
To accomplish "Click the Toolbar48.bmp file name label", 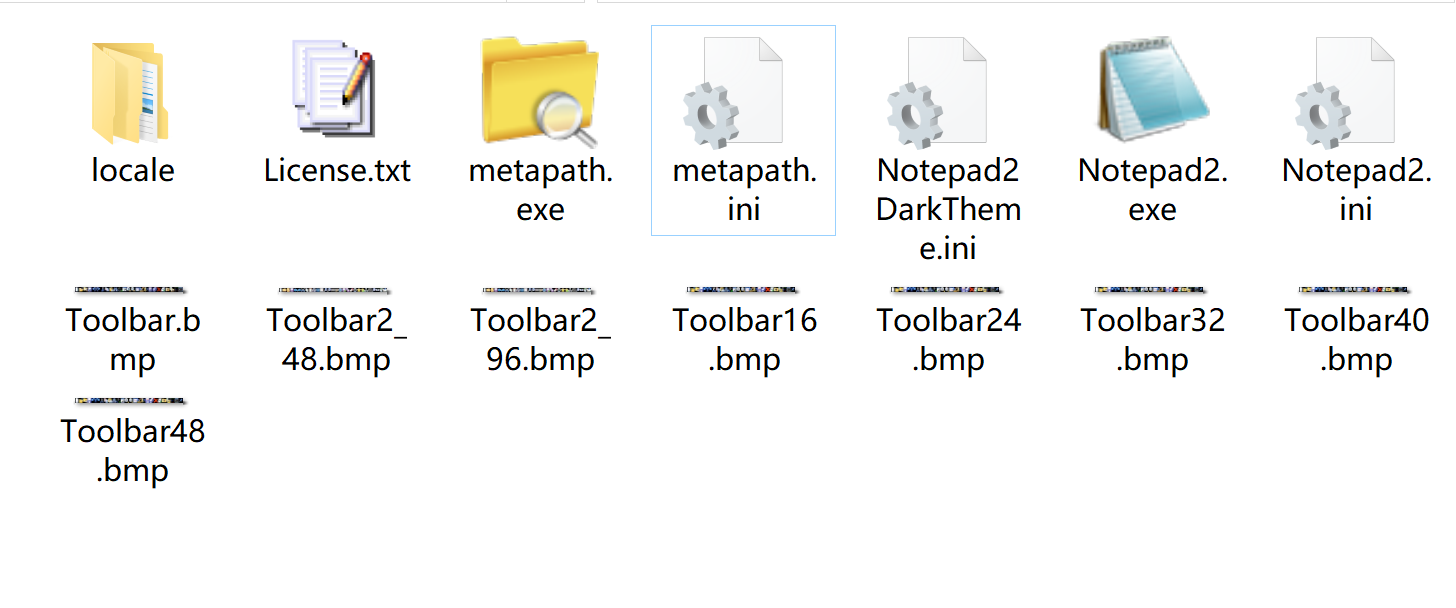I will (x=132, y=450).
